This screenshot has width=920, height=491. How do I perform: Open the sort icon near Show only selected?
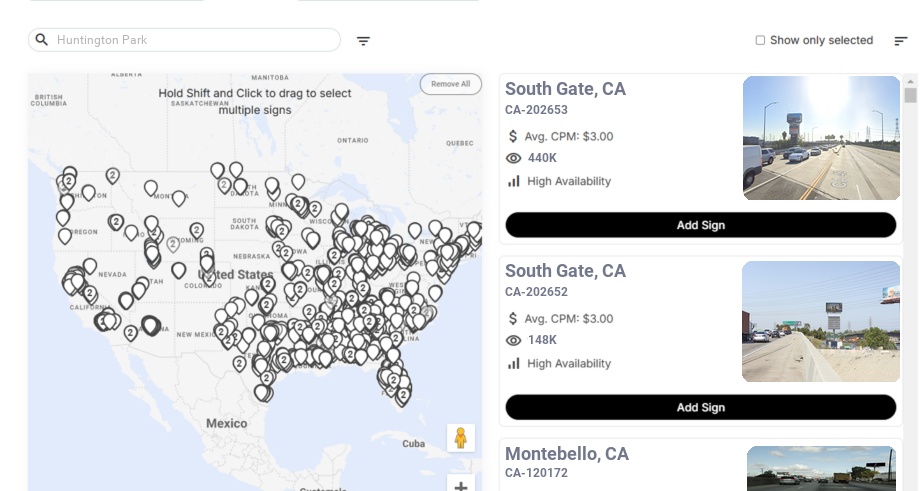click(900, 41)
